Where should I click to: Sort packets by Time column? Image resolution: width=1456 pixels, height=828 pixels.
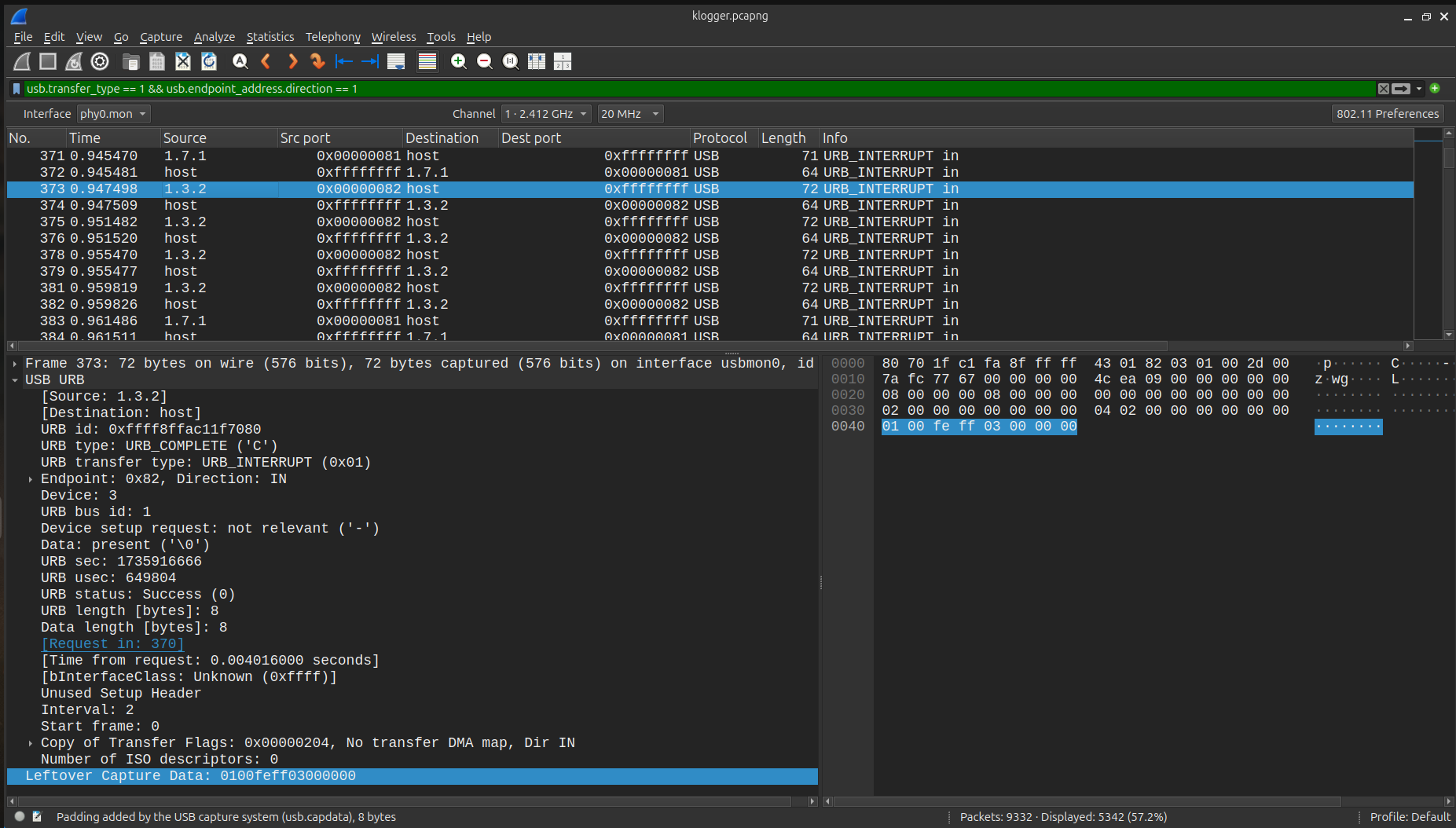(x=113, y=138)
